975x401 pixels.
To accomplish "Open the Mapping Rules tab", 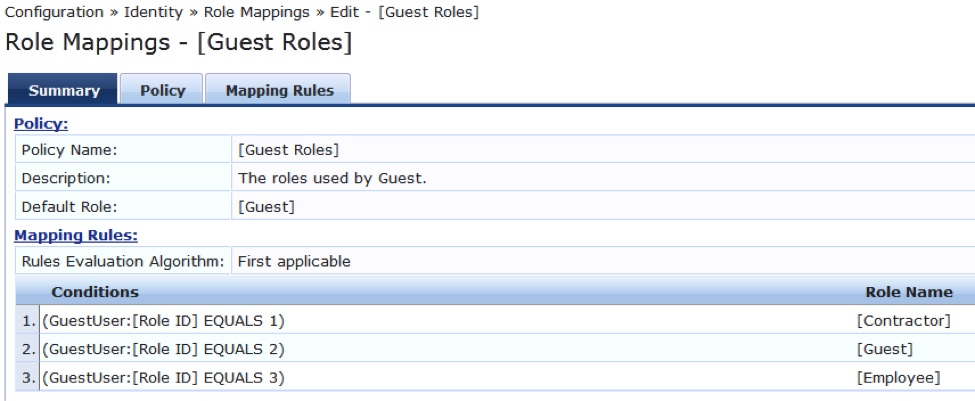I will pyautogui.click(x=279, y=90).
